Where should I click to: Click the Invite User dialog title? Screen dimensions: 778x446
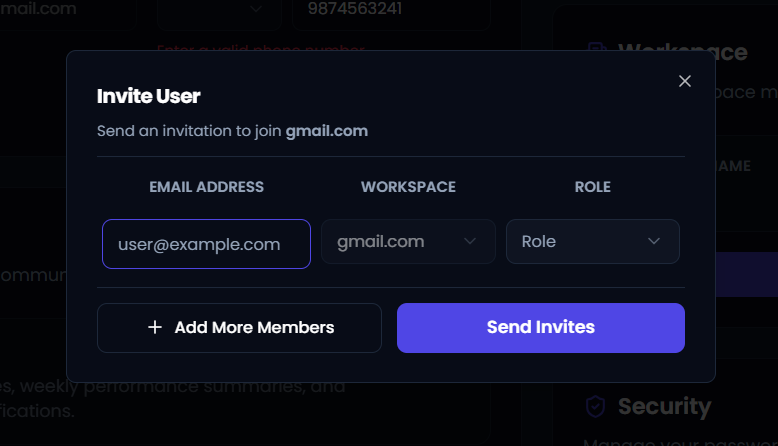(x=149, y=96)
